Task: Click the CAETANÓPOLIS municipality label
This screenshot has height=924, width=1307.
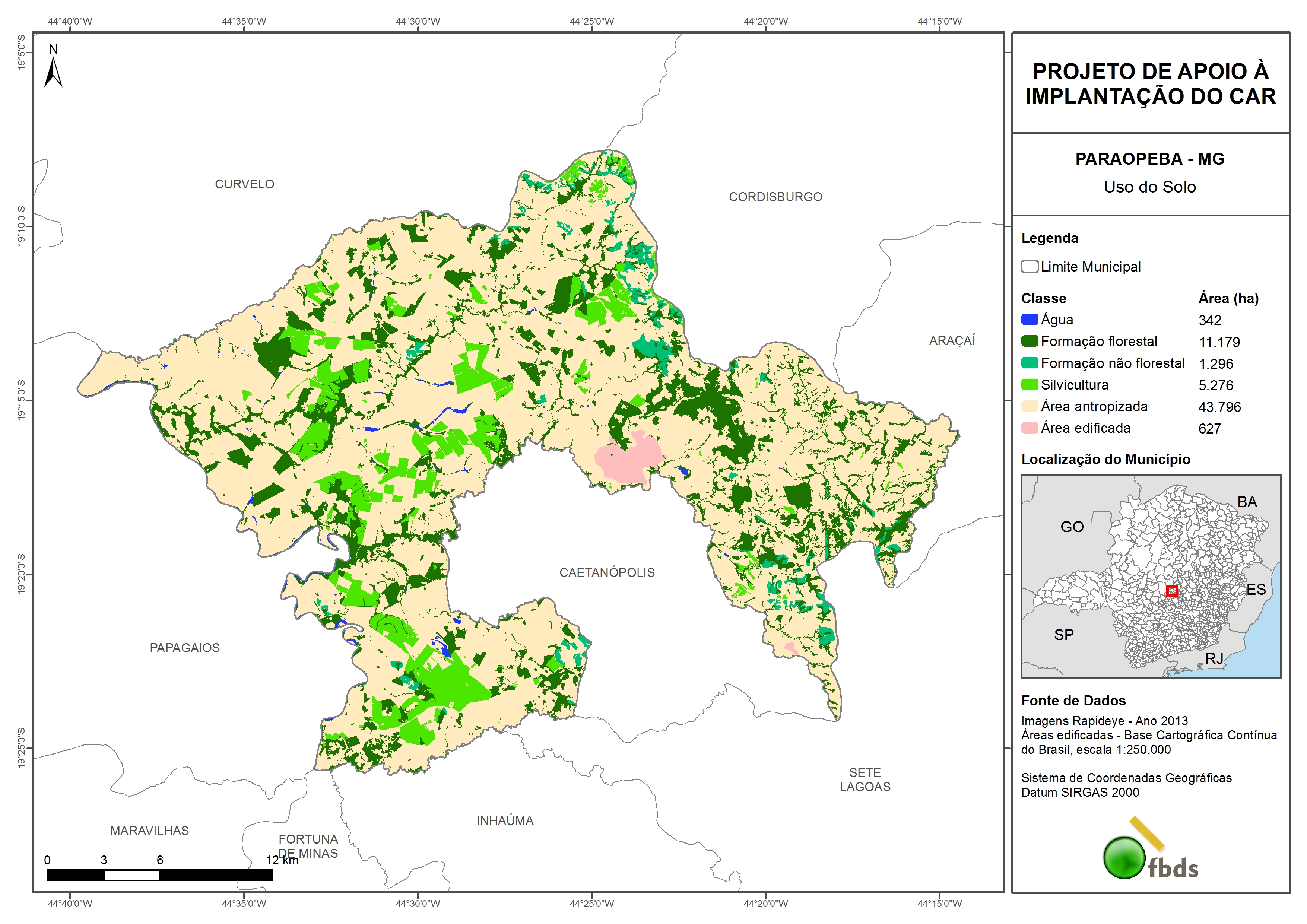Action: tap(607, 572)
